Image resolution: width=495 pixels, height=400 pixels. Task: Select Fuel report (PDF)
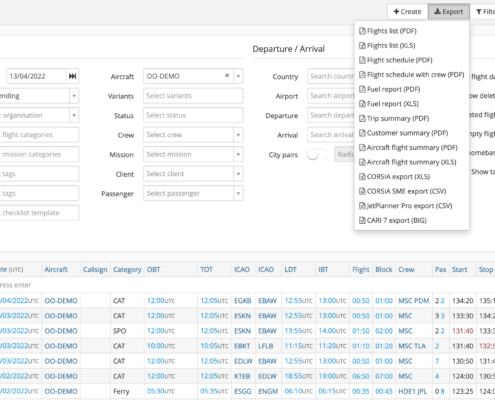[x=389, y=89]
